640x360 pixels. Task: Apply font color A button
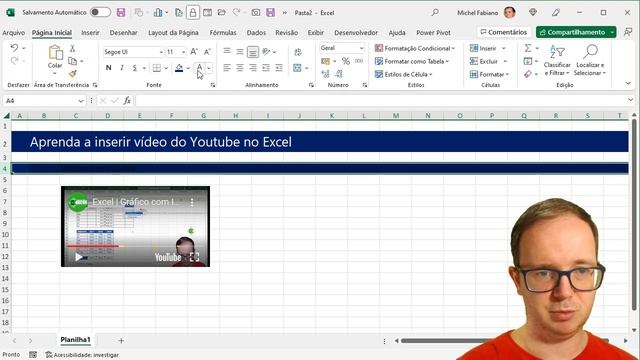pos(199,68)
